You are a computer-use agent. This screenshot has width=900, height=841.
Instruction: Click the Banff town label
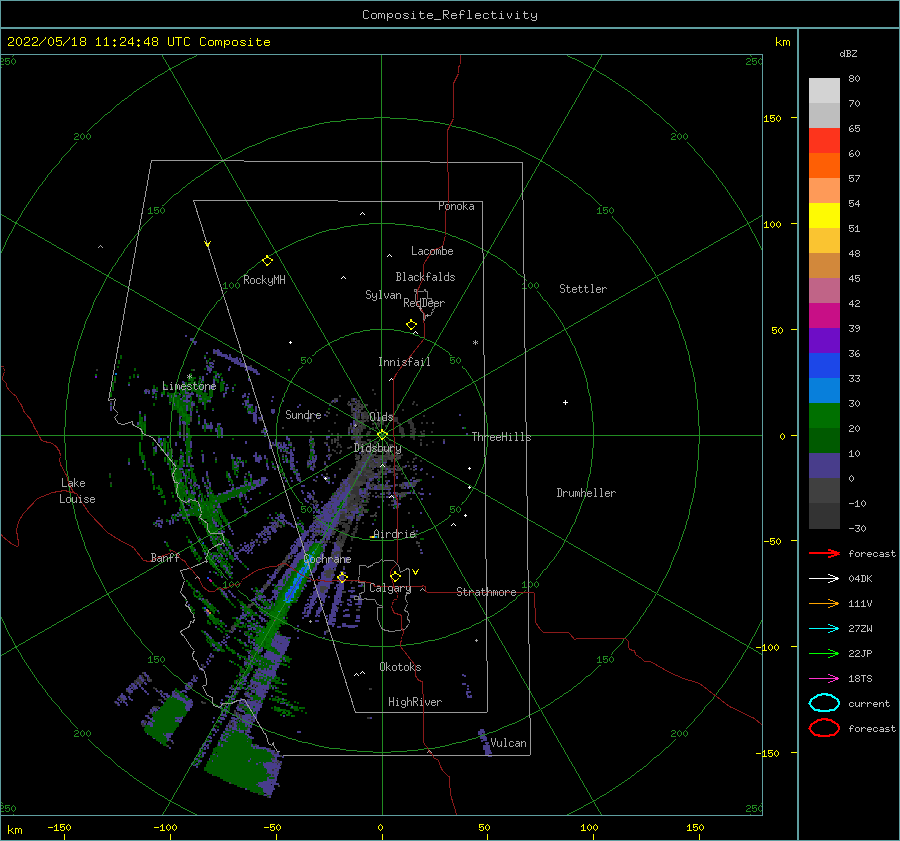[165, 557]
